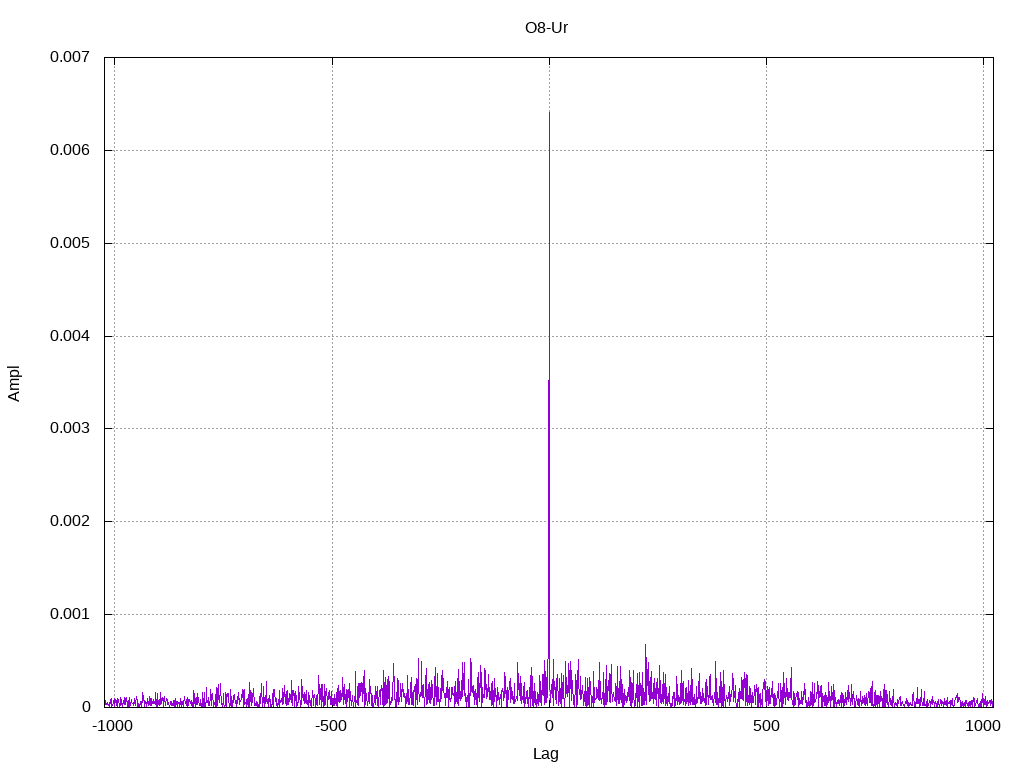Click the 0.002 y-axis tick label
1024x768 pixels.
[x=70, y=521]
